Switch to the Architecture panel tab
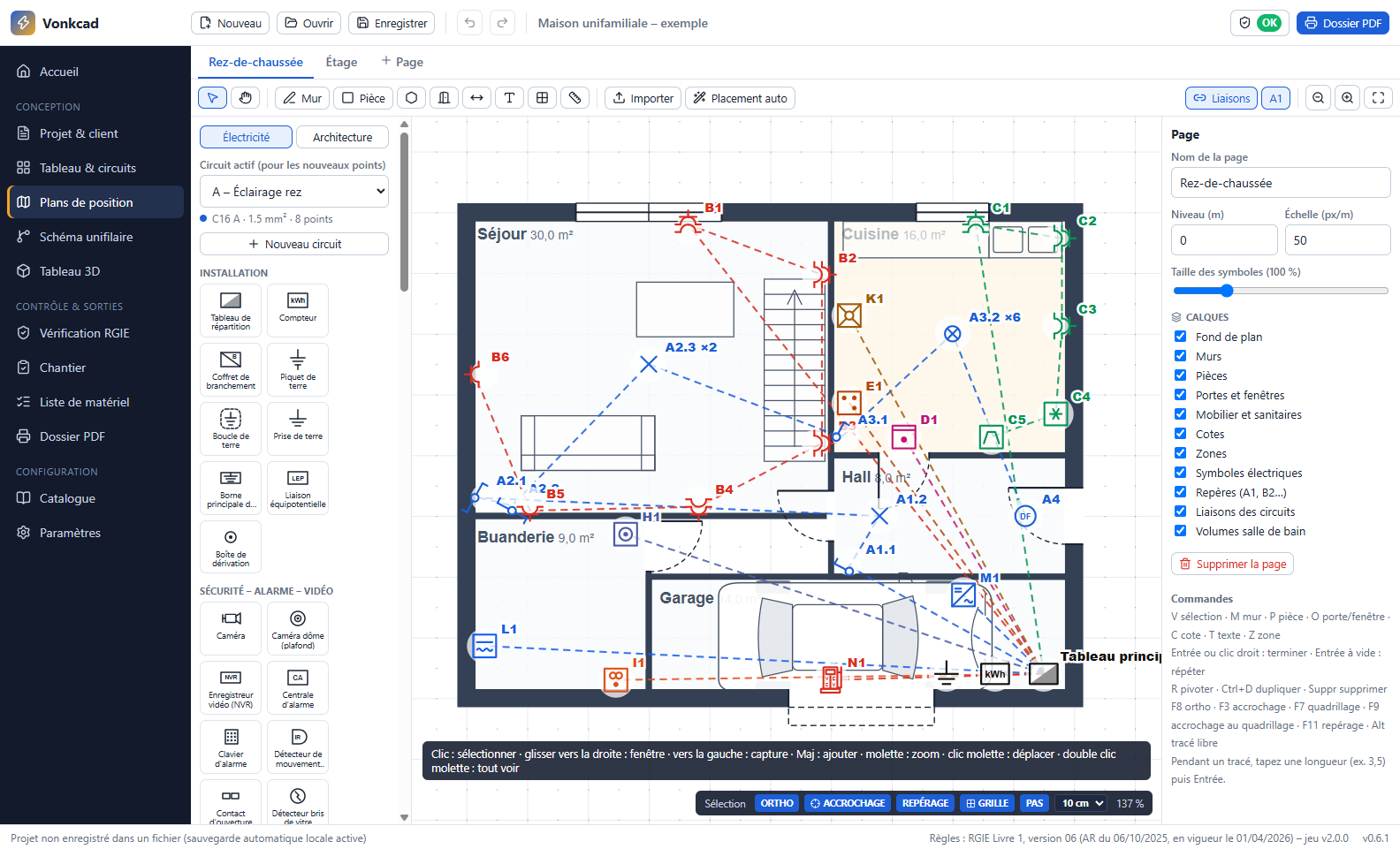The height and width of the screenshot is (849, 1400). (x=342, y=137)
